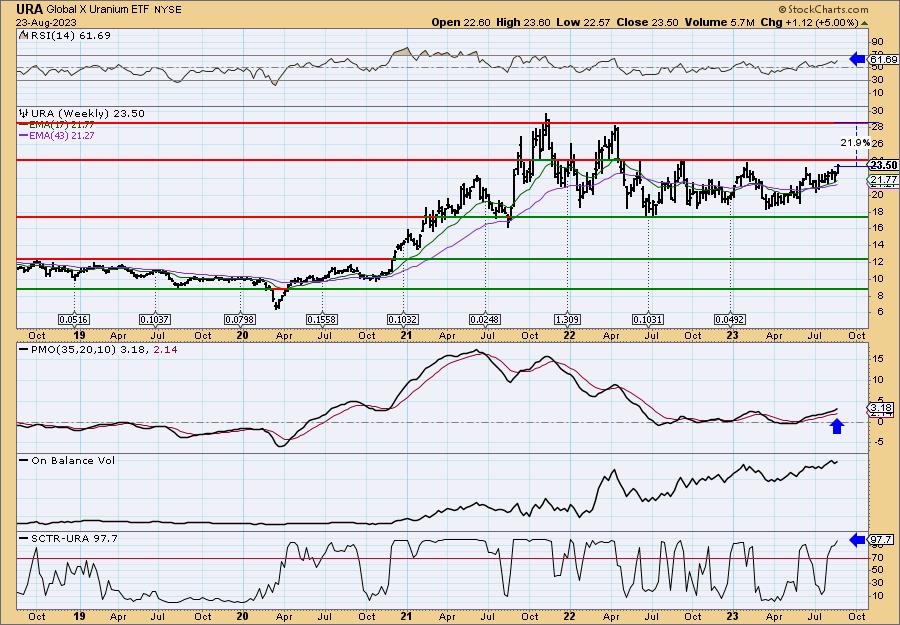This screenshot has height=625, width=900.
Task: Click the purple EMA(43) legend swatch
Action: 24,135
